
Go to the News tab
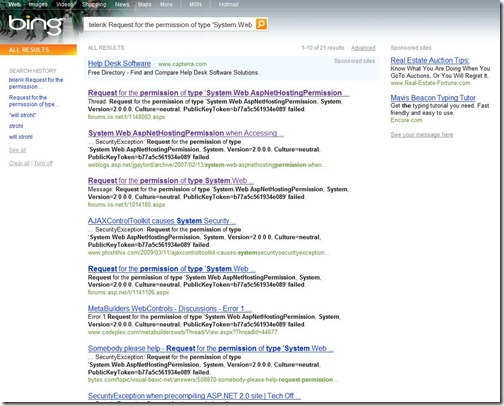tap(122, 4)
